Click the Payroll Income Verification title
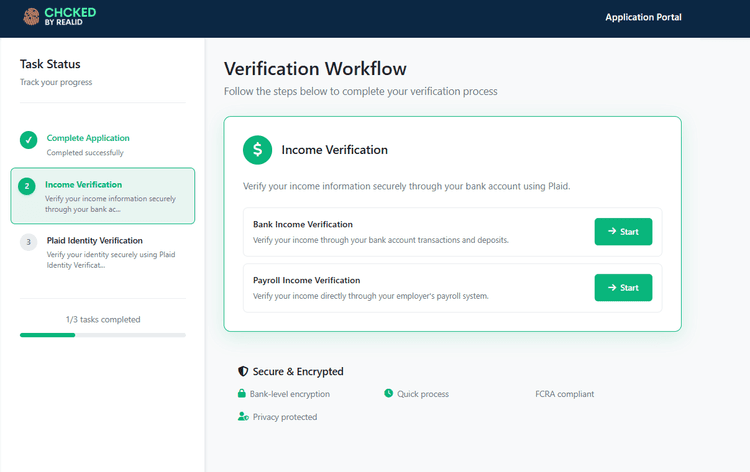 coord(307,280)
